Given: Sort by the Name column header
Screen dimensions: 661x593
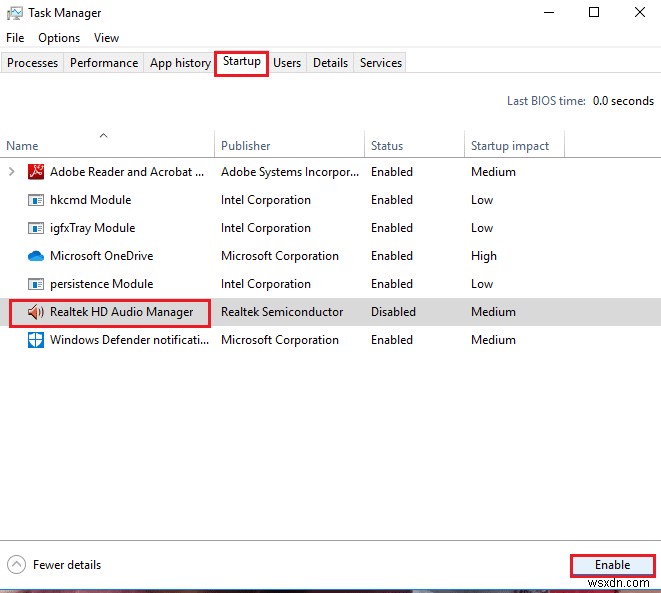Looking at the screenshot, I should tap(107, 145).
